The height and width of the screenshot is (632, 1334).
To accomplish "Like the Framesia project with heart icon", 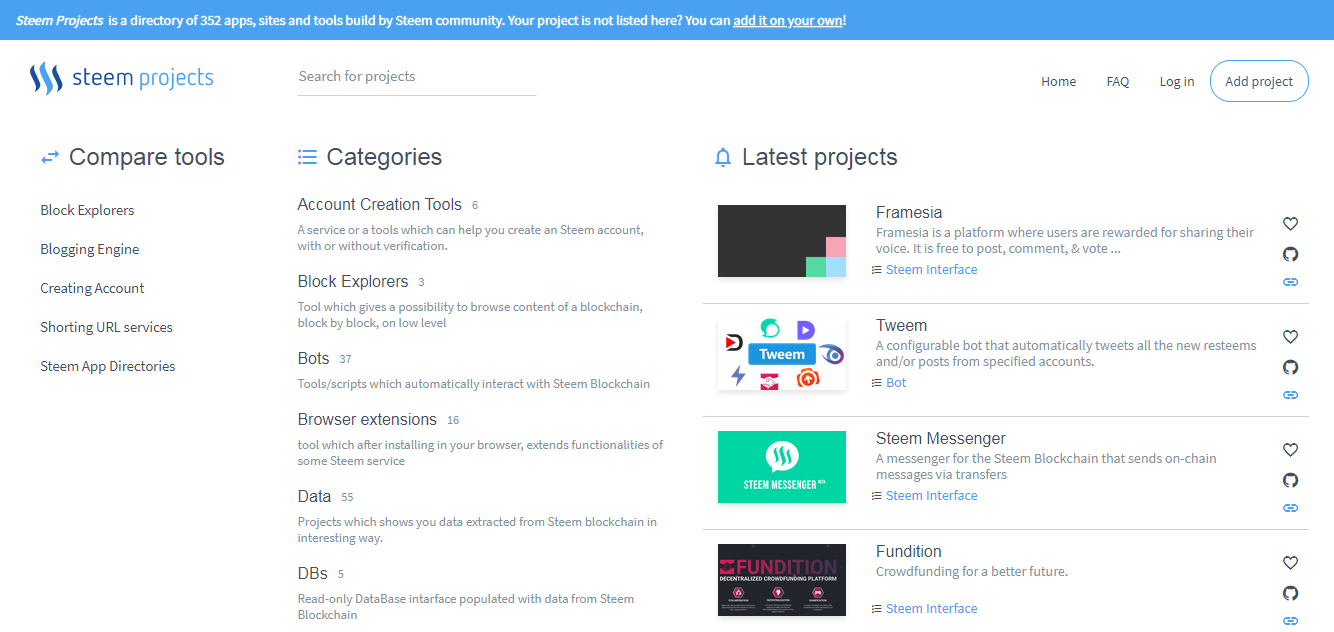I will (x=1290, y=224).
